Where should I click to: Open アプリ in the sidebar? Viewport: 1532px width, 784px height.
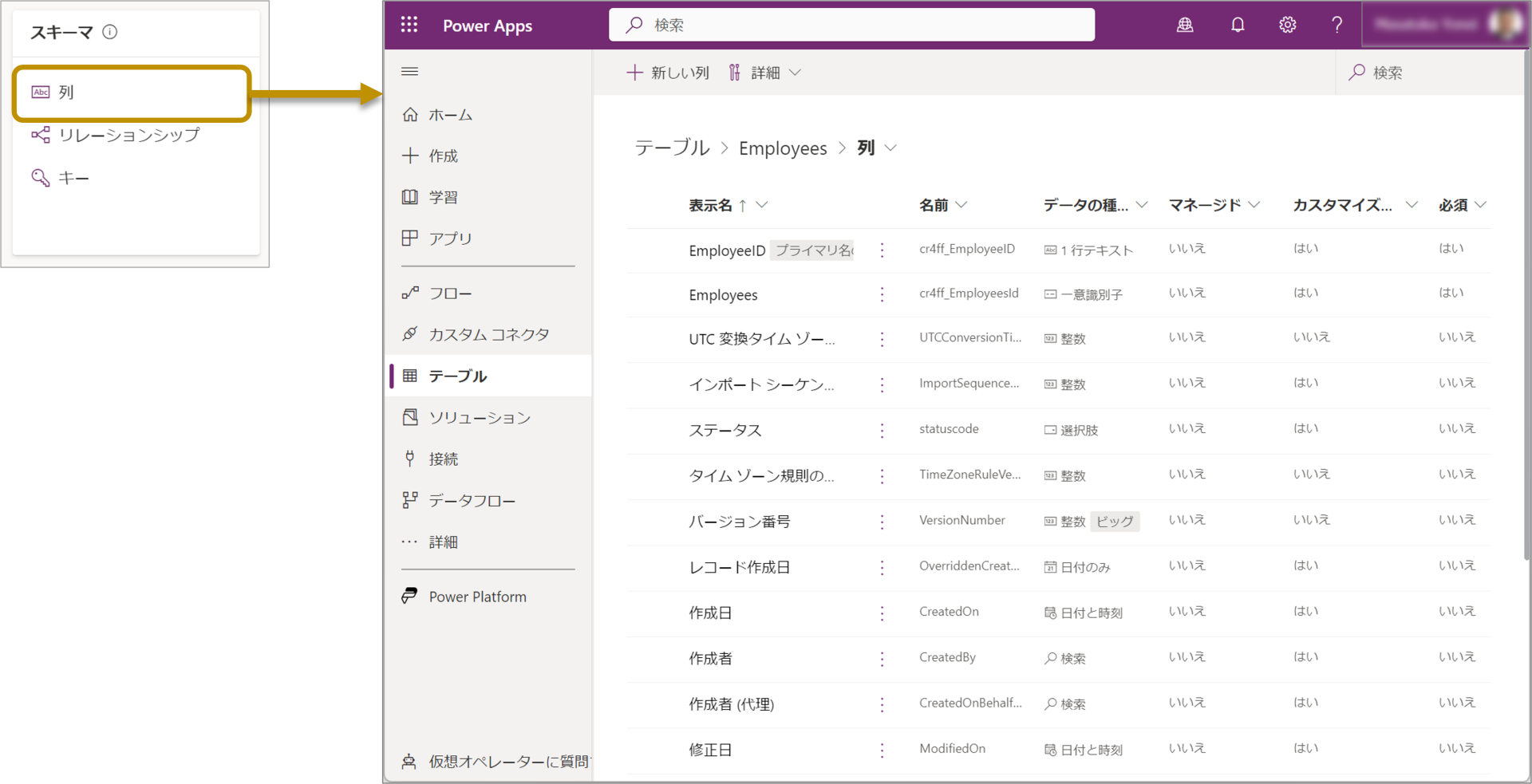(488, 238)
